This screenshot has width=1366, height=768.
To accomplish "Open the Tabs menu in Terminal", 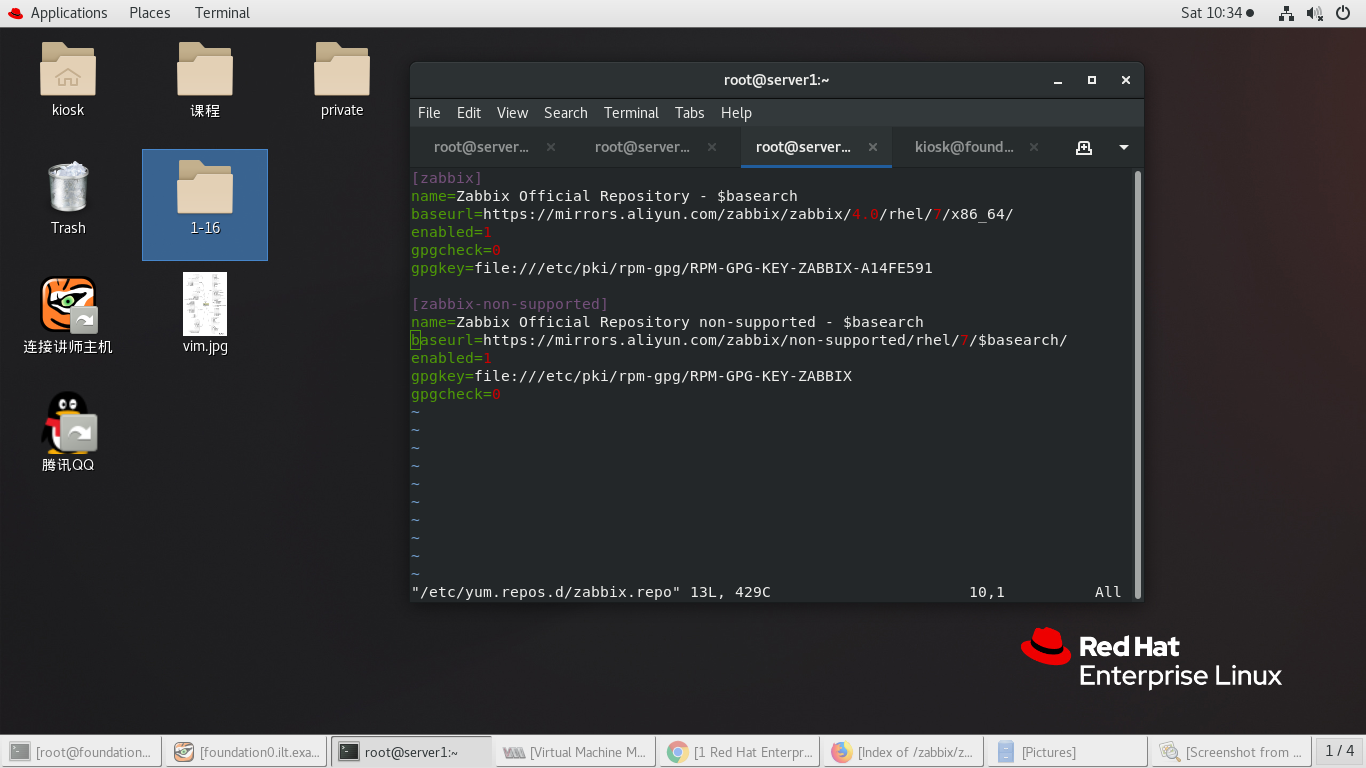I will pos(689,113).
